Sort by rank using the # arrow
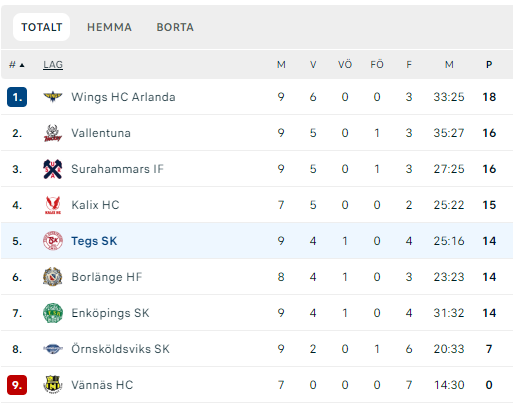The width and height of the screenshot is (513, 407). click(17, 65)
